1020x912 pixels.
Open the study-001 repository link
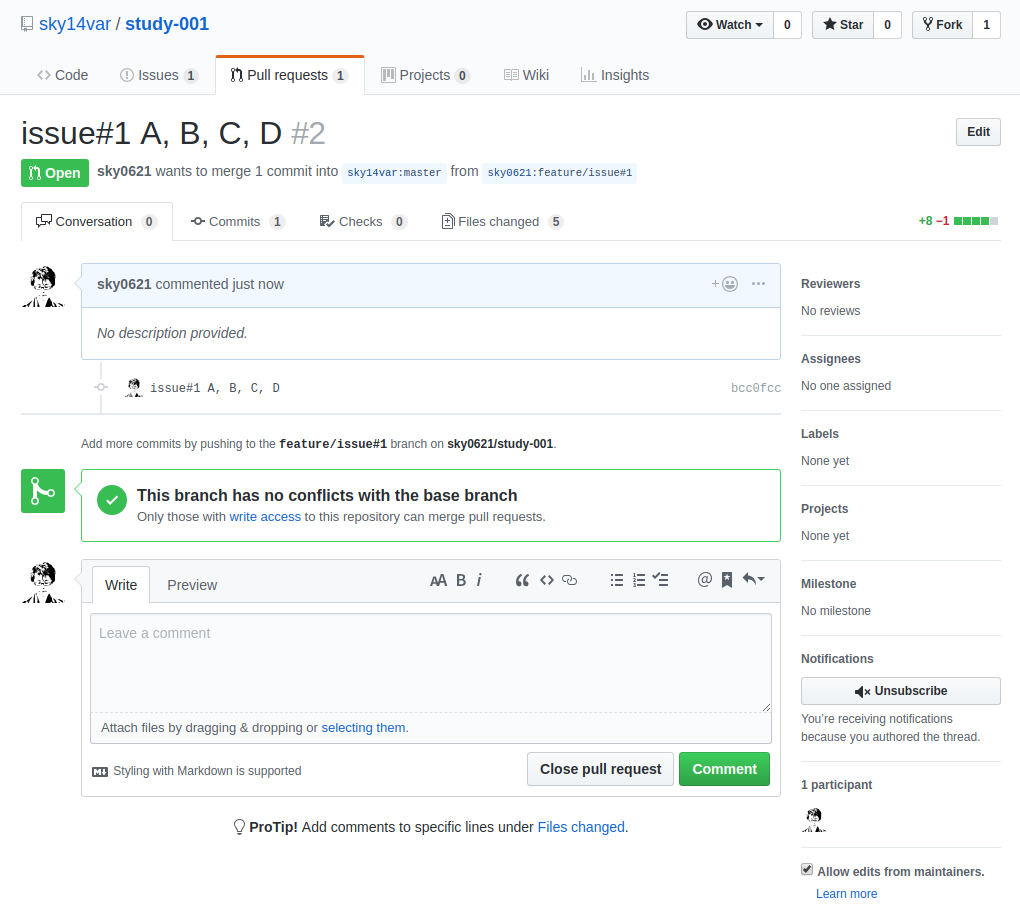167,24
